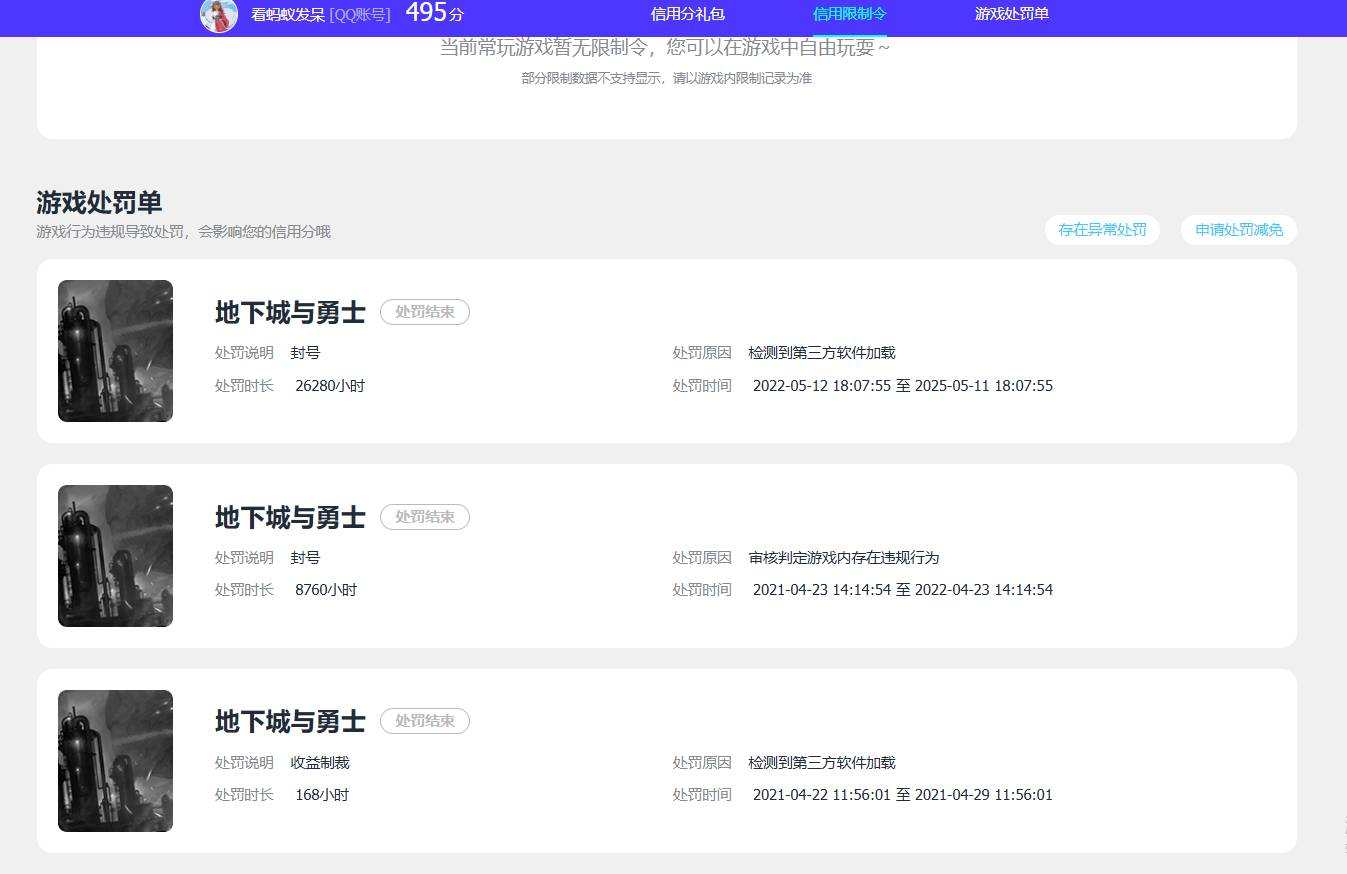The image size is (1347, 874).
Task: Select the 地下城与勇士 title on the 2021-04-22 card
Action: pyautogui.click(x=290, y=721)
